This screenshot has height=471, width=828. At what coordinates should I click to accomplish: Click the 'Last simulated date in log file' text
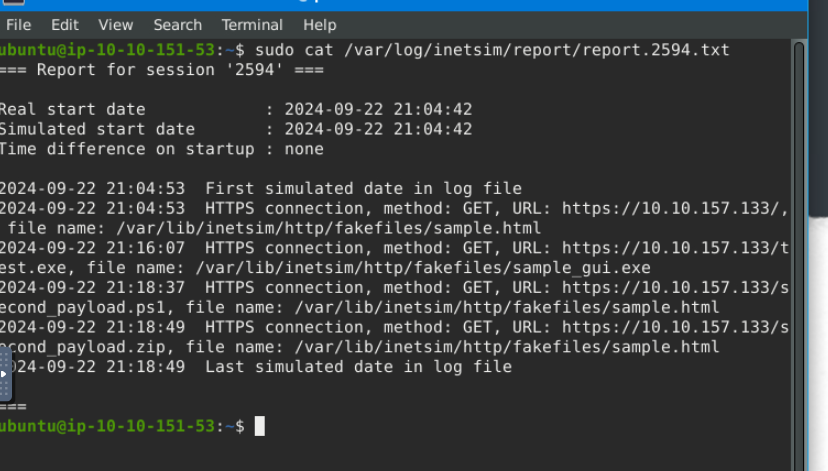pyautogui.click(x=359, y=366)
